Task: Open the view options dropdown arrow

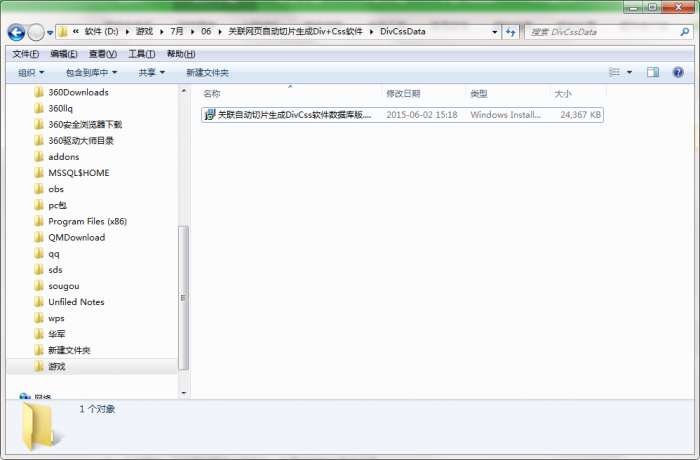Action: point(629,72)
